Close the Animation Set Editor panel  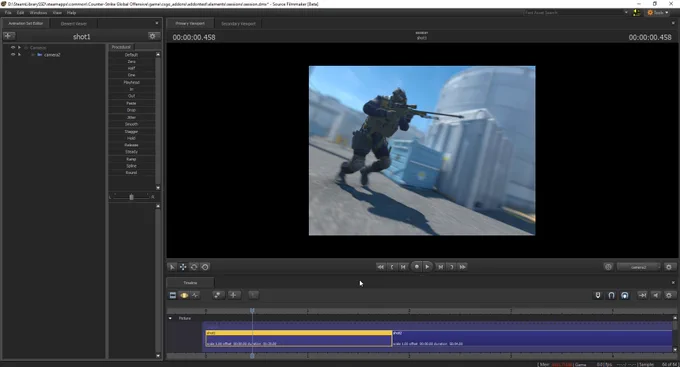pos(157,23)
